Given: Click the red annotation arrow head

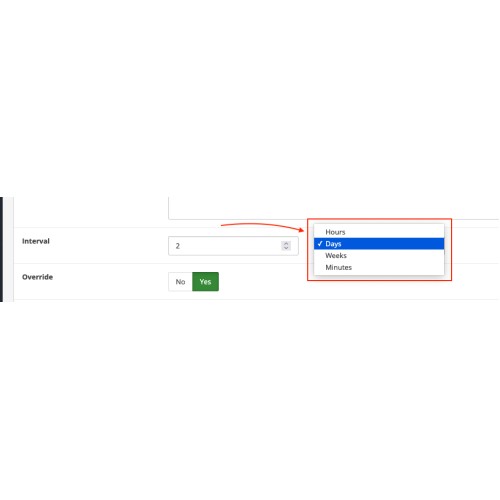Looking at the screenshot, I should pos(301,230).
